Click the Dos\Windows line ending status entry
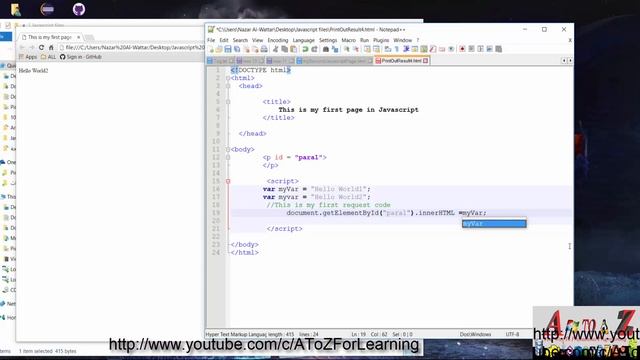This screenshot has height=360, width=640. (476, 334)
